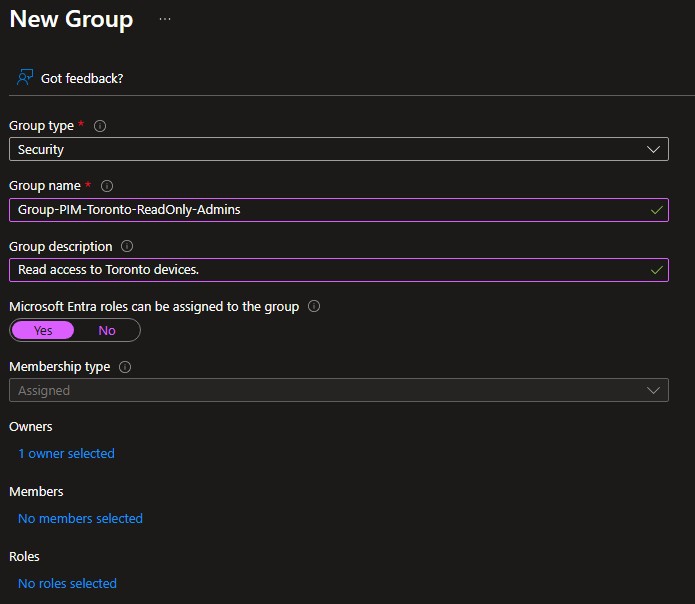
Task: Click the feedback person icon
Action: 25,78
